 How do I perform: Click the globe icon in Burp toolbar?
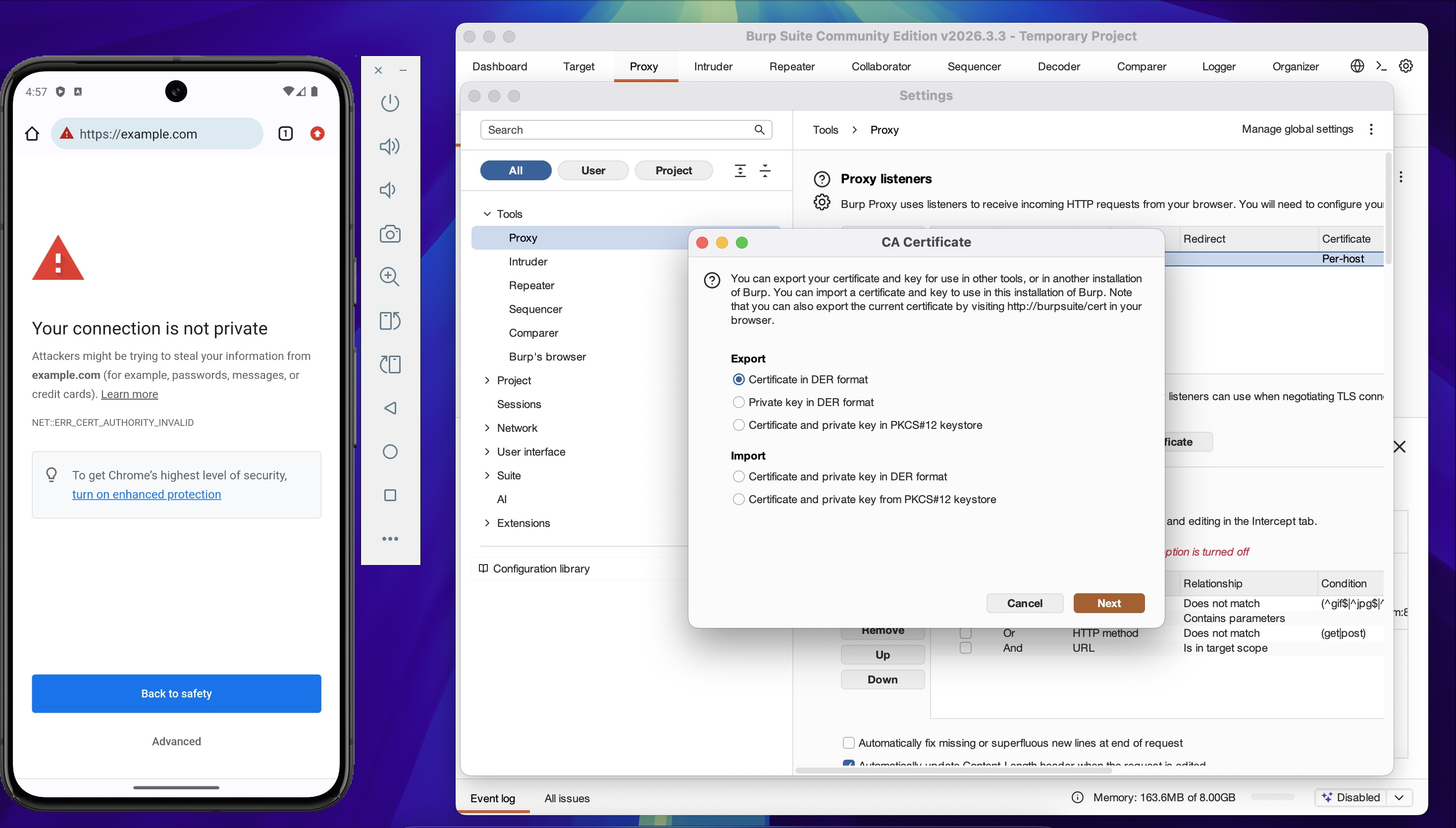pos(1357,66)
